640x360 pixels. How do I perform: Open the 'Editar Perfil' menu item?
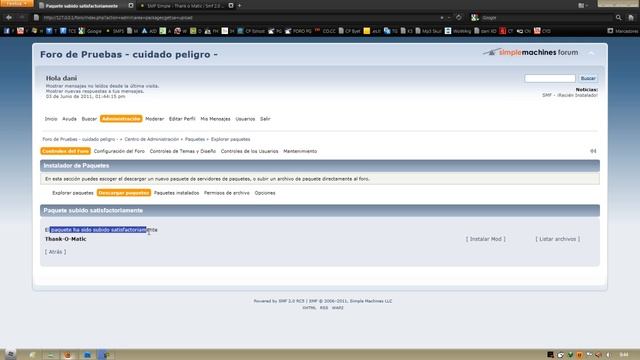(182, 119)
